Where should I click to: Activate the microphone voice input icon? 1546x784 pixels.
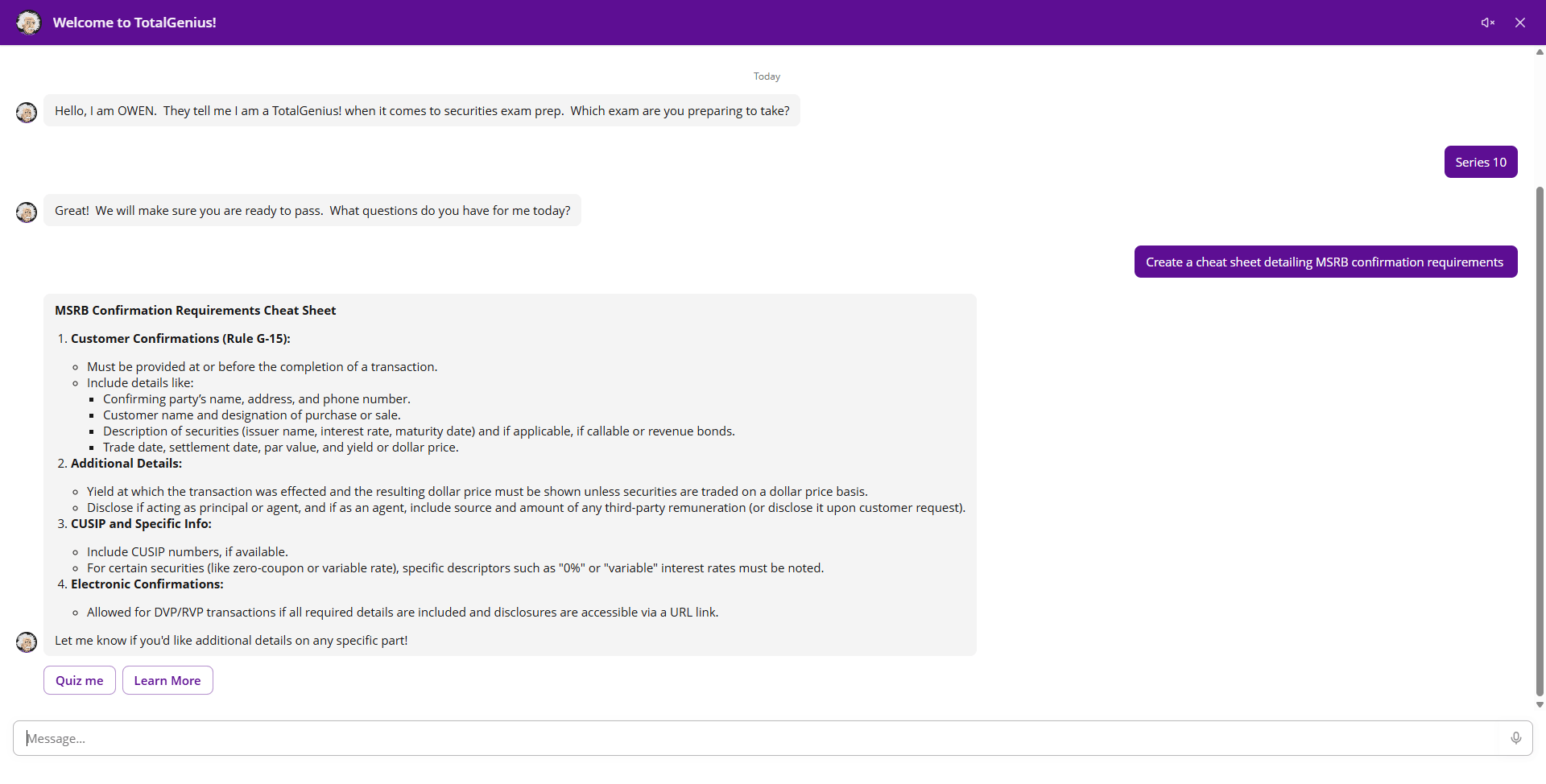pyautogui.click(x=1515, y=738)
